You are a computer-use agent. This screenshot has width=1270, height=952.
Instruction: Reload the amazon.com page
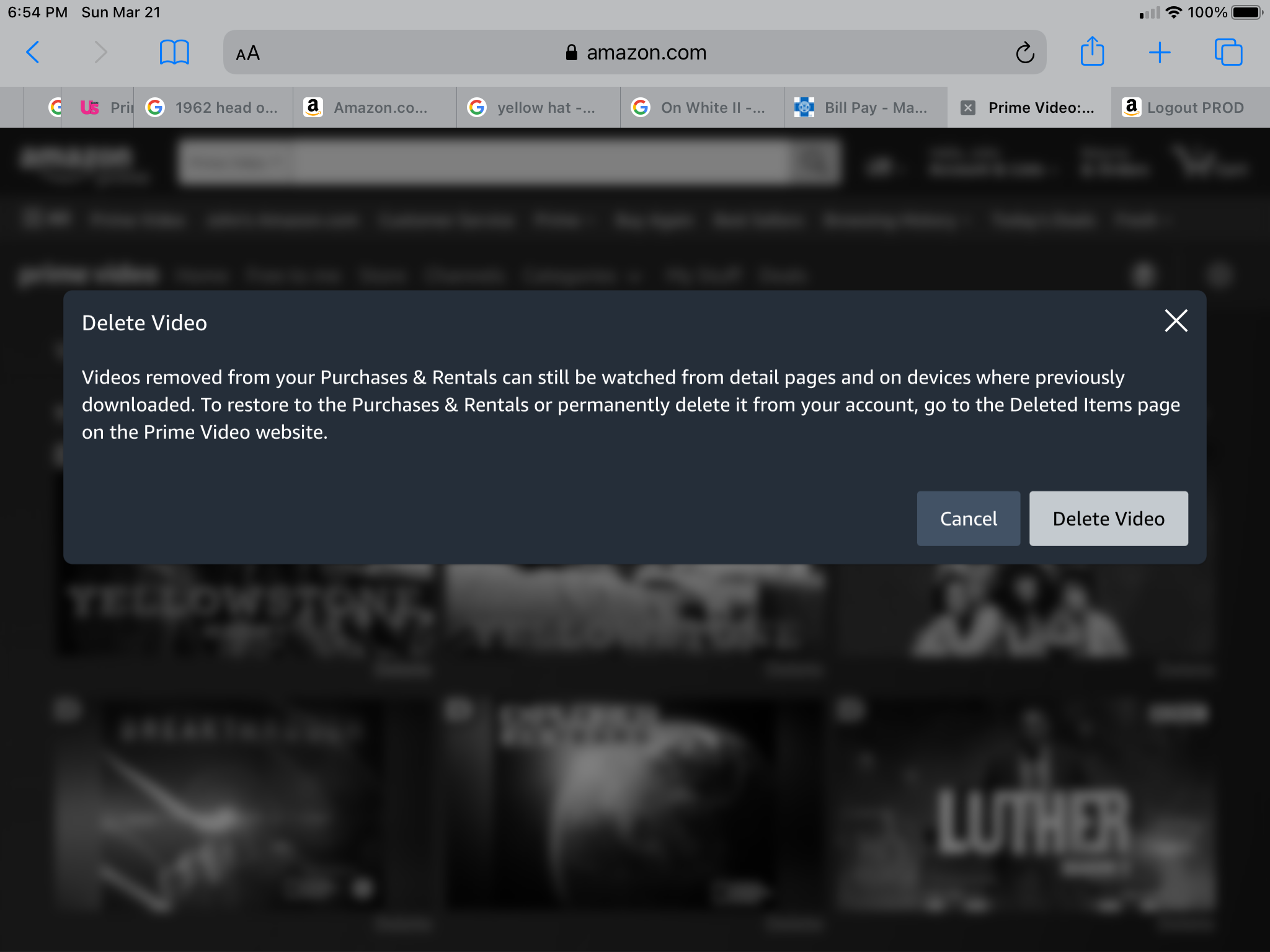point(1024,53)
